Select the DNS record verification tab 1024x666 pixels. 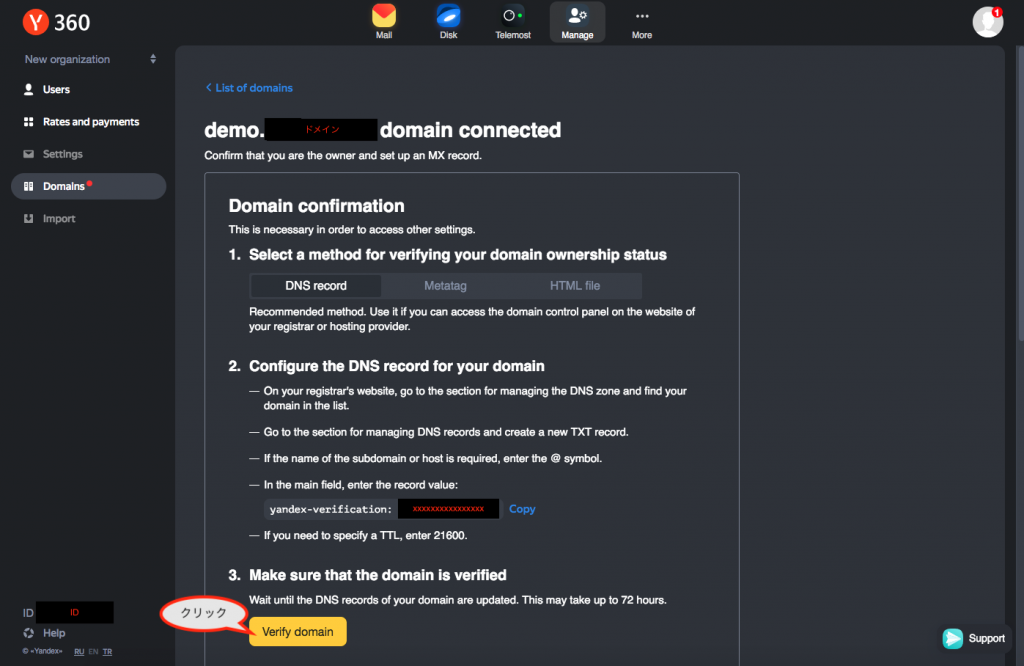316,286
